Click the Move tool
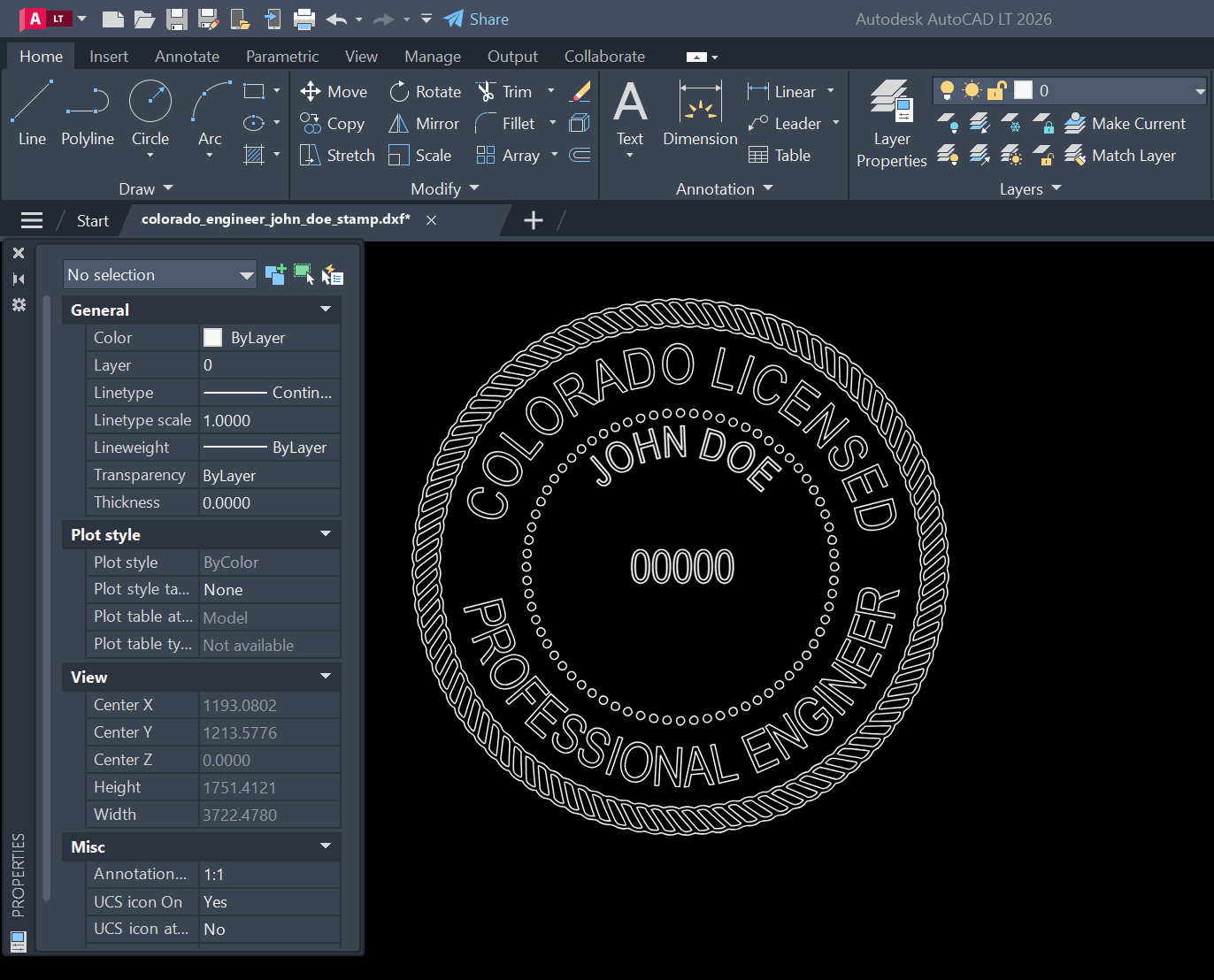Screen dimensions: 1214x980 (x=334, y=92)
